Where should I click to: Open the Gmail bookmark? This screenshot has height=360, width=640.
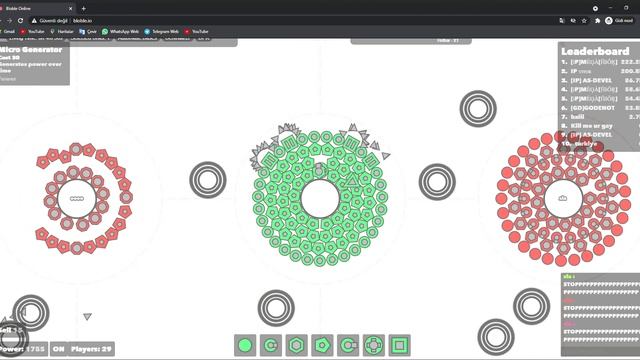point(7,31)
